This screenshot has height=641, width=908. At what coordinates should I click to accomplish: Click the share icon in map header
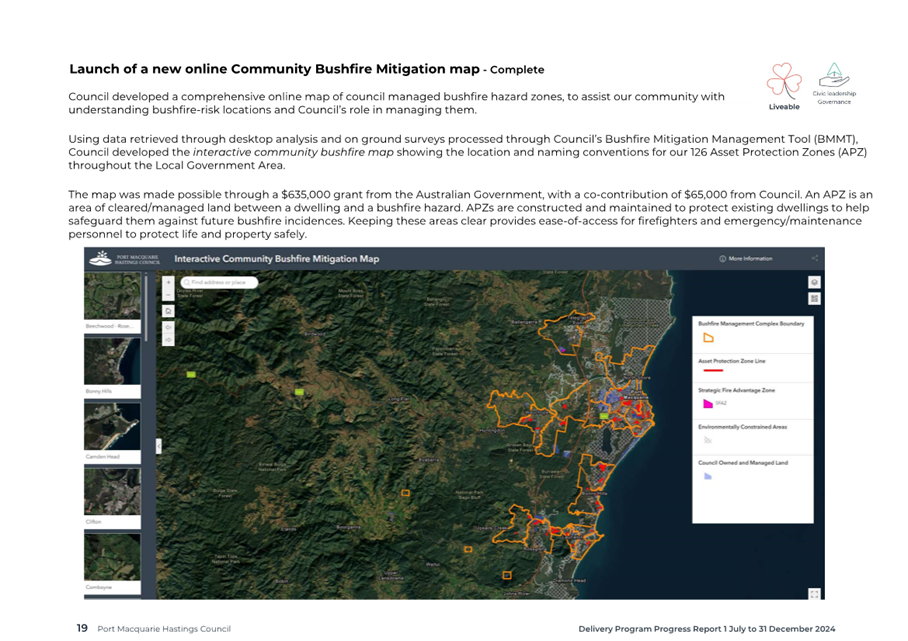[x=815, y=258]
